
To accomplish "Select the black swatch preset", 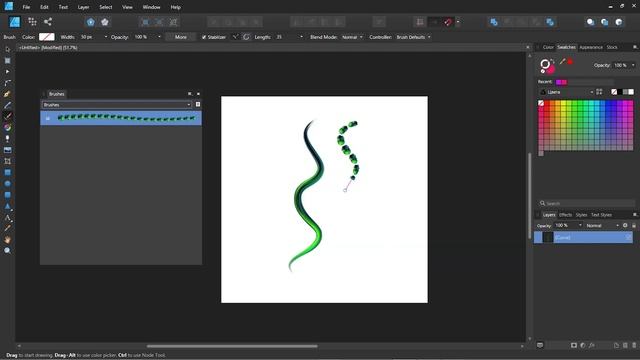I will tap(620, 92).
